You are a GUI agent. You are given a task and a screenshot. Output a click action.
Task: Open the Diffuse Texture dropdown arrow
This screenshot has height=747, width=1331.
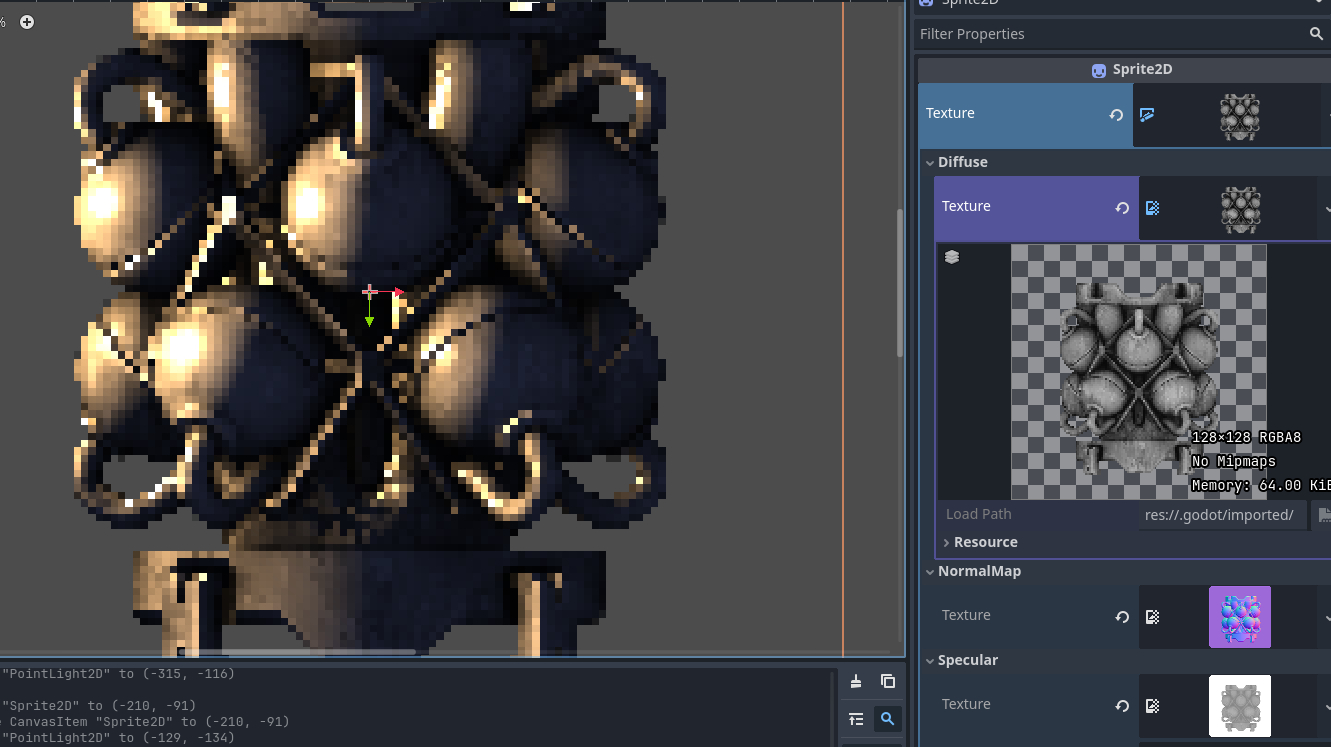pyautogui.click(x=1327, y=208)
